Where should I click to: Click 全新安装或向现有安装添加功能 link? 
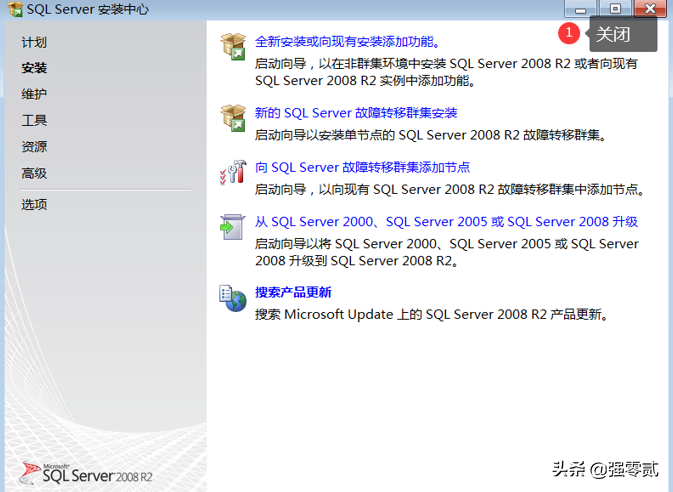click(347, 42)
